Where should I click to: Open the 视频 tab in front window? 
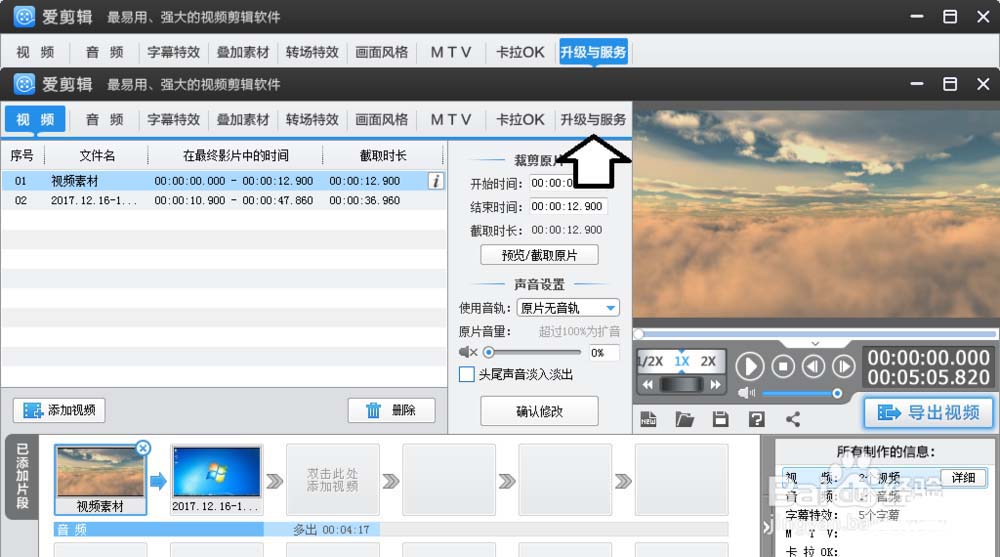coord(35,119)
